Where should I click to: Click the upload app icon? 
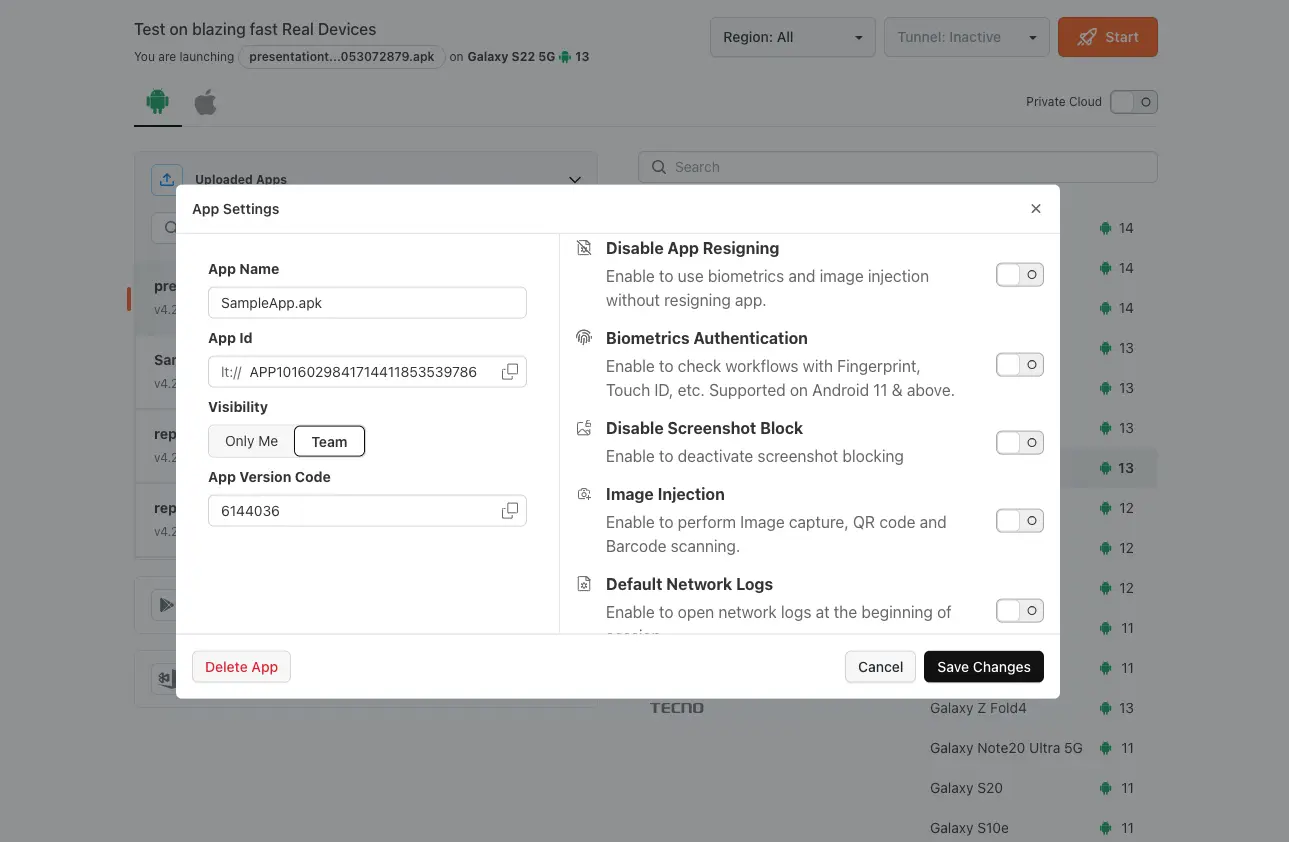click(167, 179)
